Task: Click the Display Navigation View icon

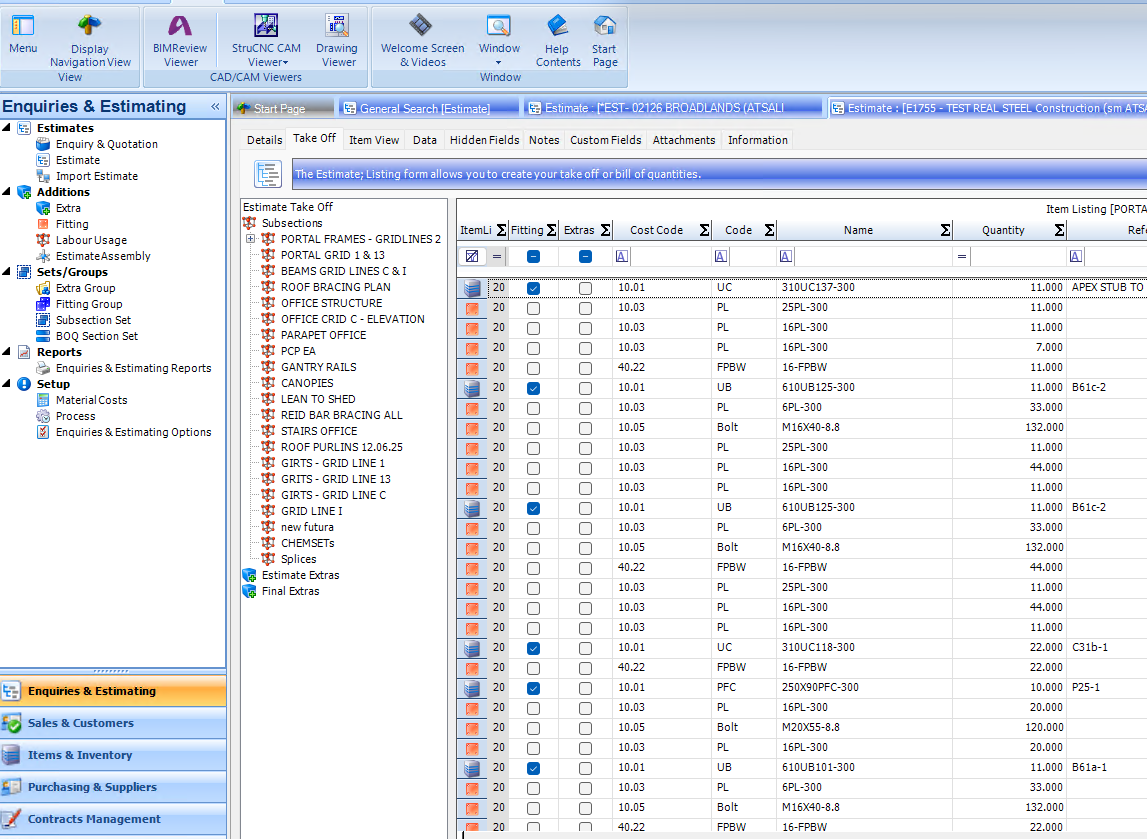Action: 90,27
